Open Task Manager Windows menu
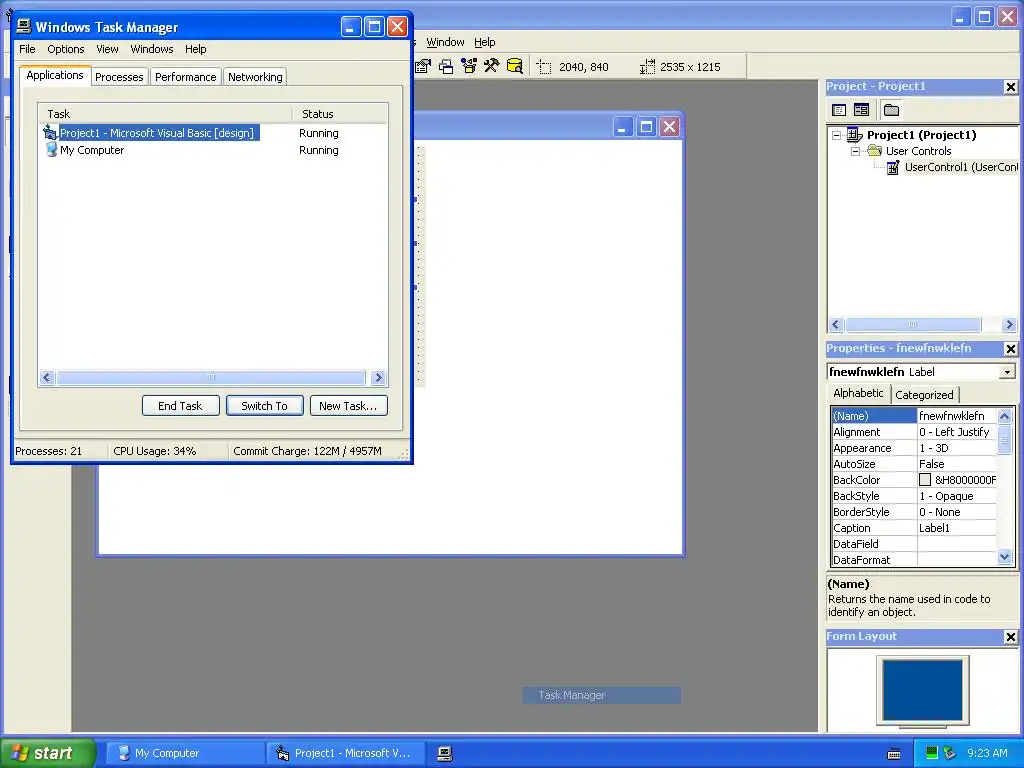Viewport: 1024px width, 768px height. click(x=152, y=49)
